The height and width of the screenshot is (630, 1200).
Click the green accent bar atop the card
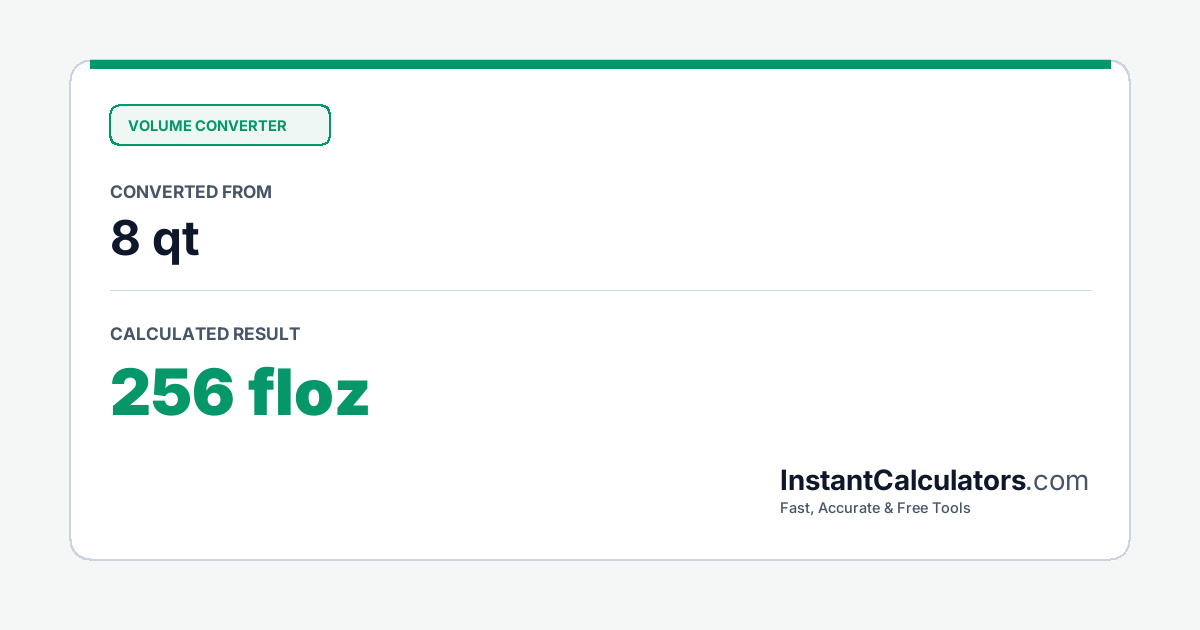click(600, 64)
